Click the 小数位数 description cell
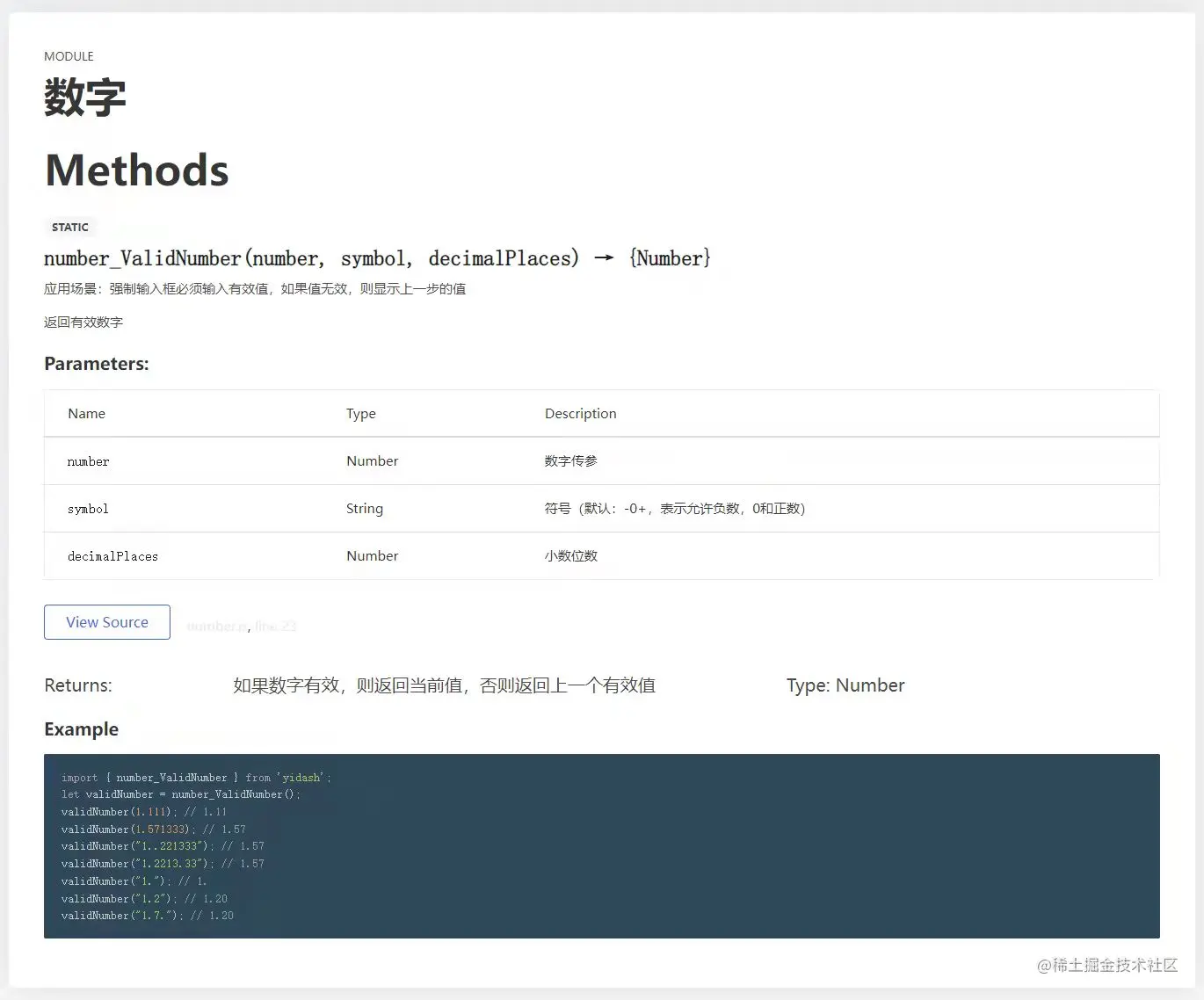This screenshot has height=1000, width=1204. click(x=571, y=556)
